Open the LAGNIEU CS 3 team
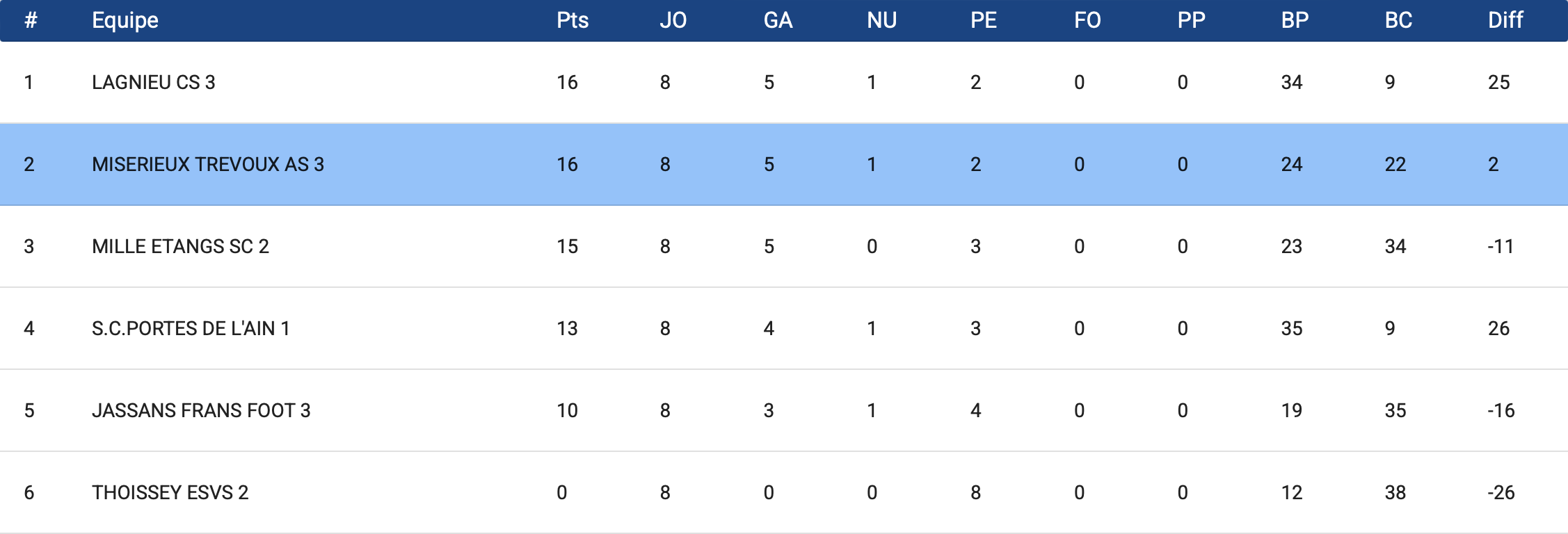The width and height of the screenshot is (1568, 534). point(154,82)
